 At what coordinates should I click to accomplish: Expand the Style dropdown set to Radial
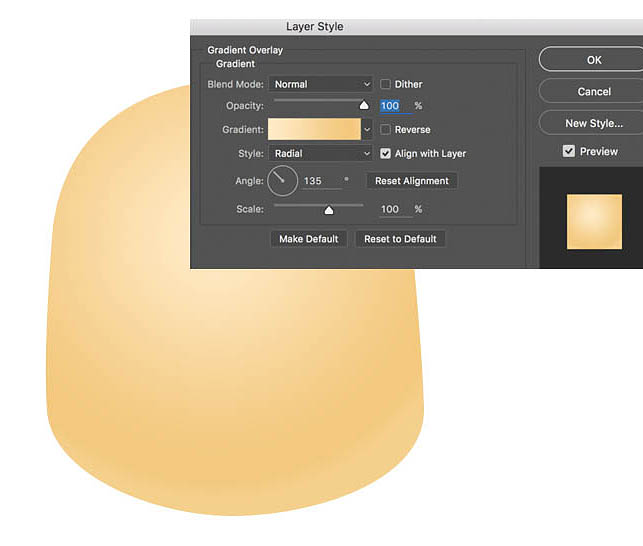[x=320, y=154]
